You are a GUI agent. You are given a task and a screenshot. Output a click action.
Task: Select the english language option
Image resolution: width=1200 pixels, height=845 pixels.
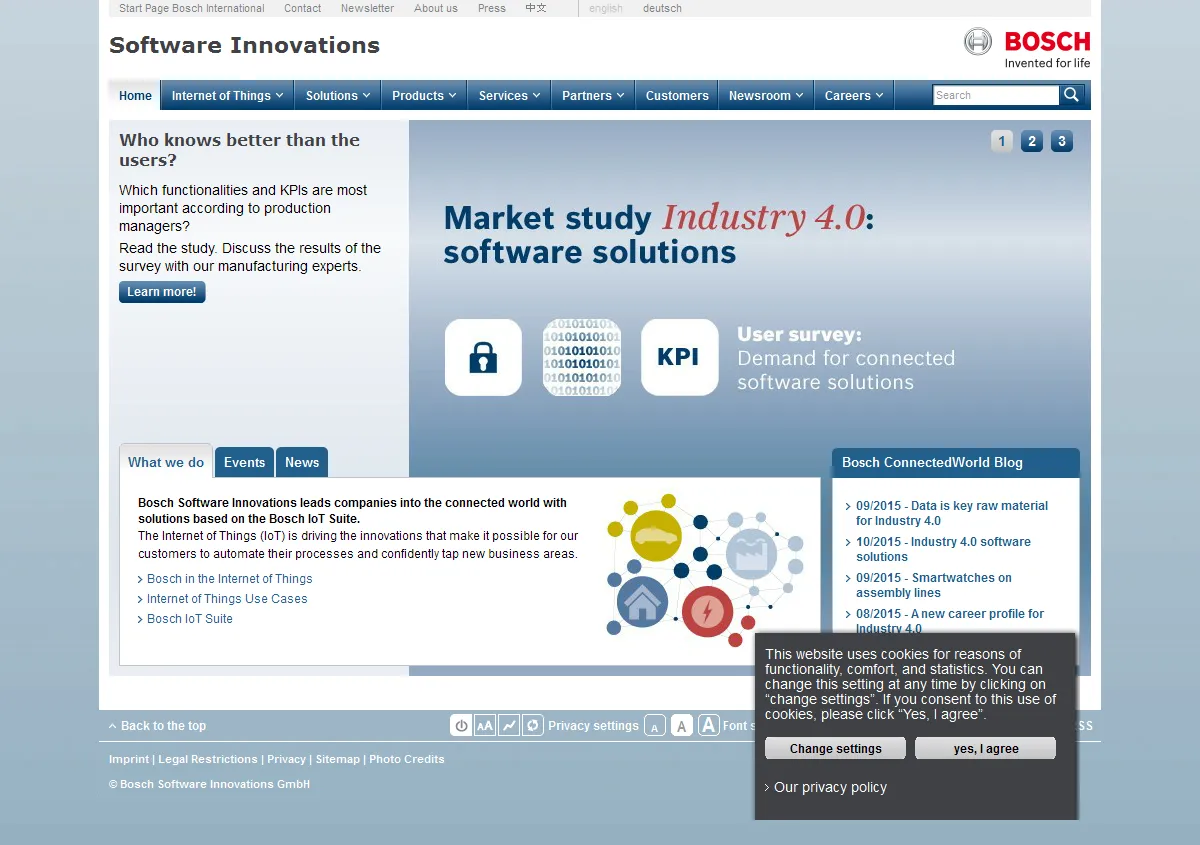[x=606, y=8]
